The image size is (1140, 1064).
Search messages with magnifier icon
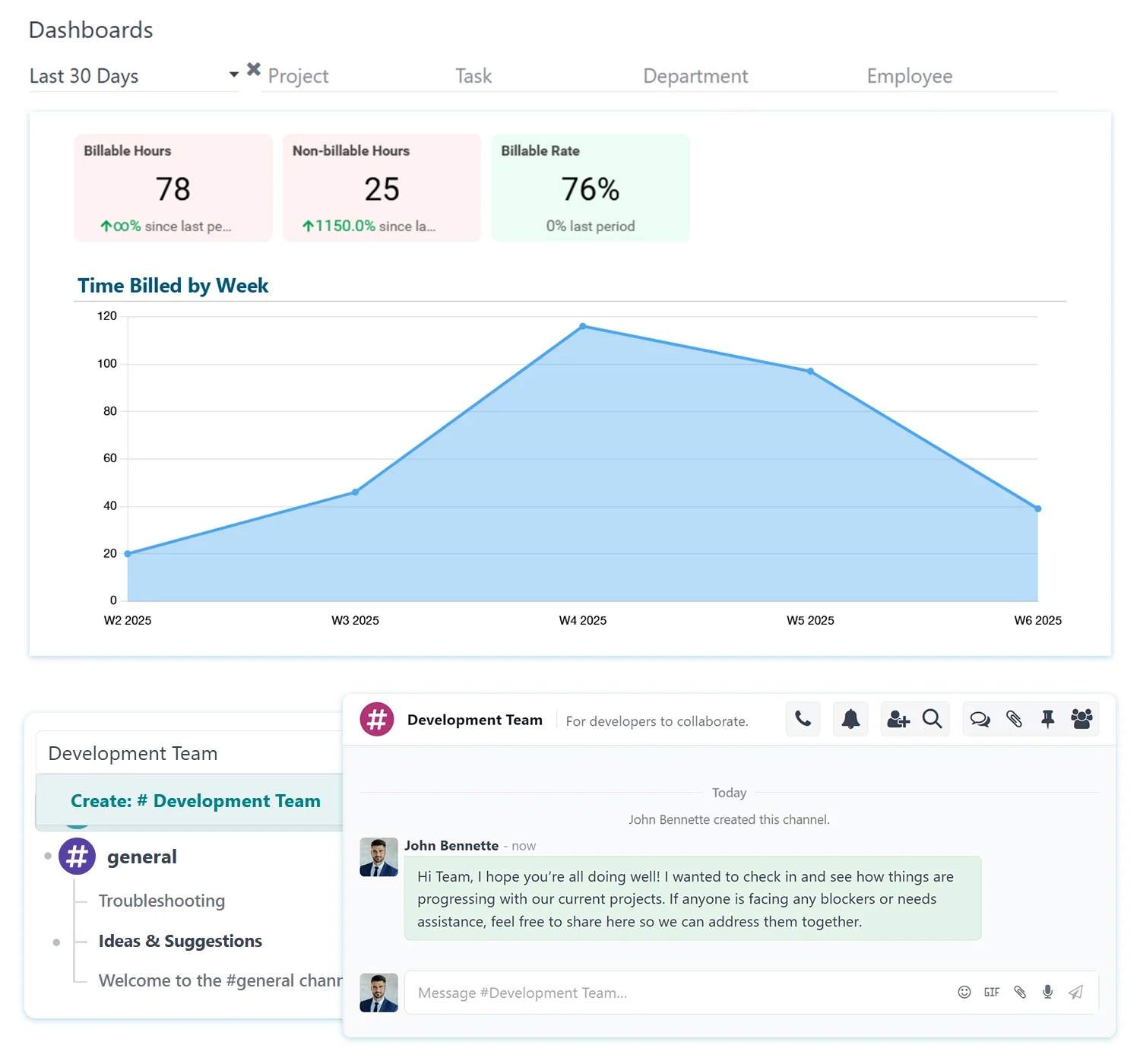click(x=932, y=719)
